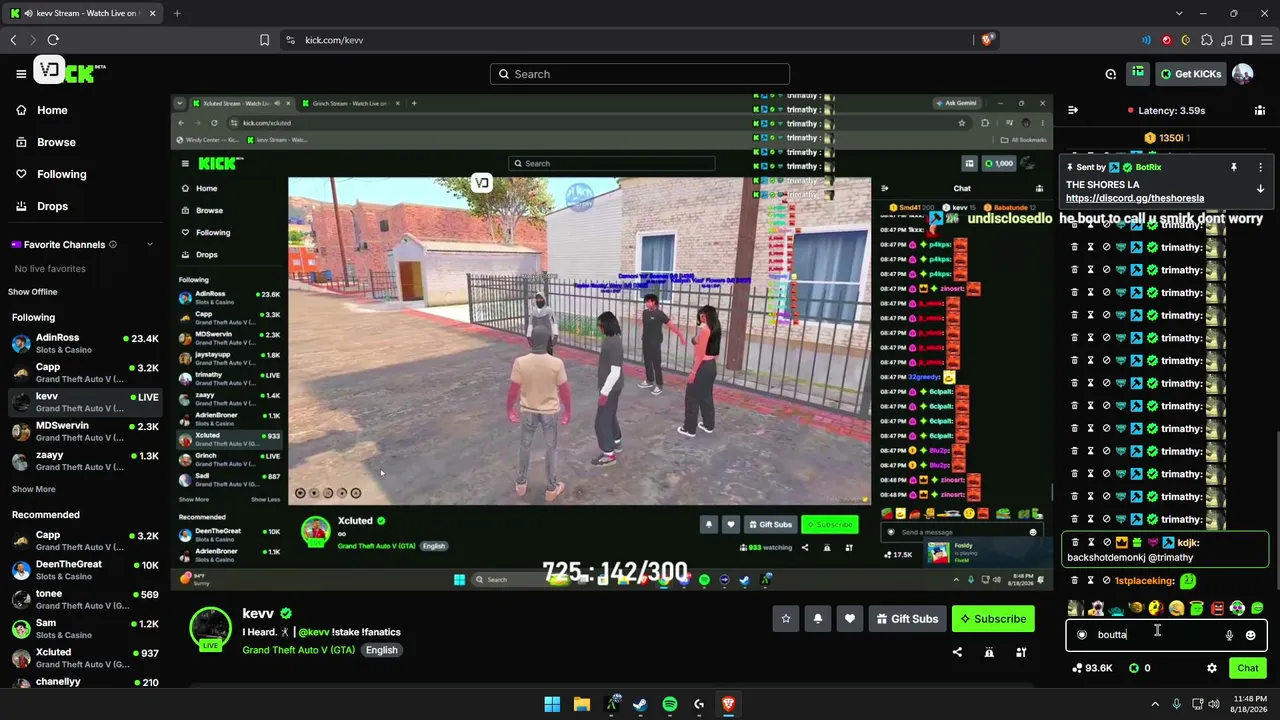Unpin the BotRix pinned message
The image size is (1280, 720).
1234,167
